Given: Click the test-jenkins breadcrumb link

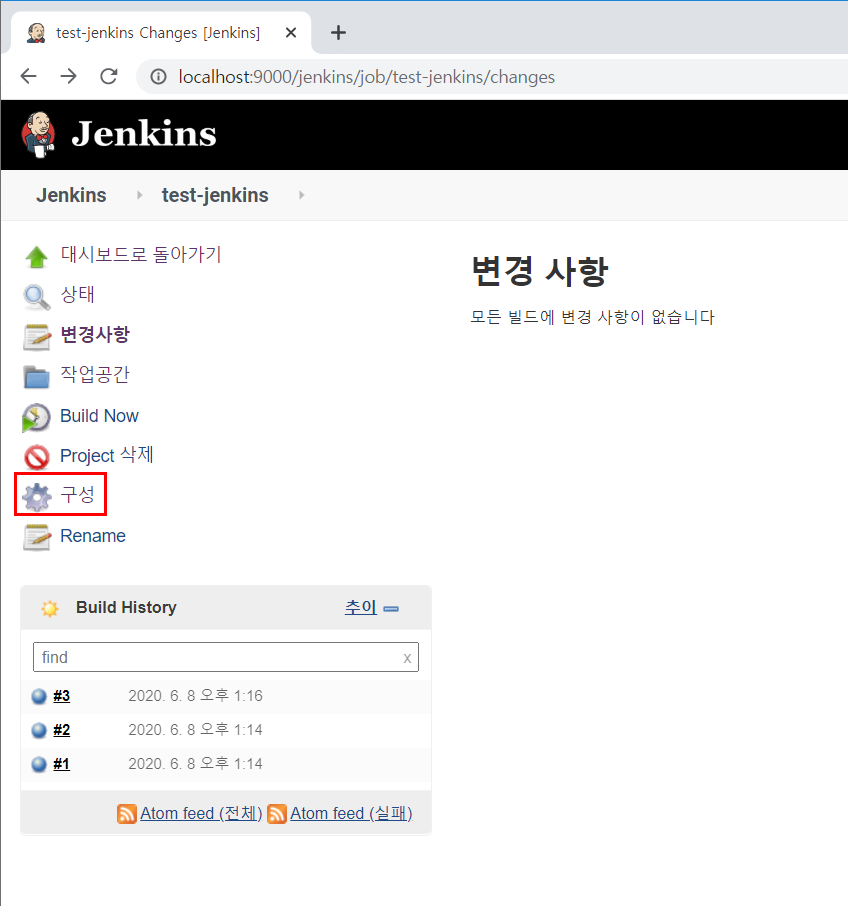Looking at the screenshot, I should tap(215, 195).
